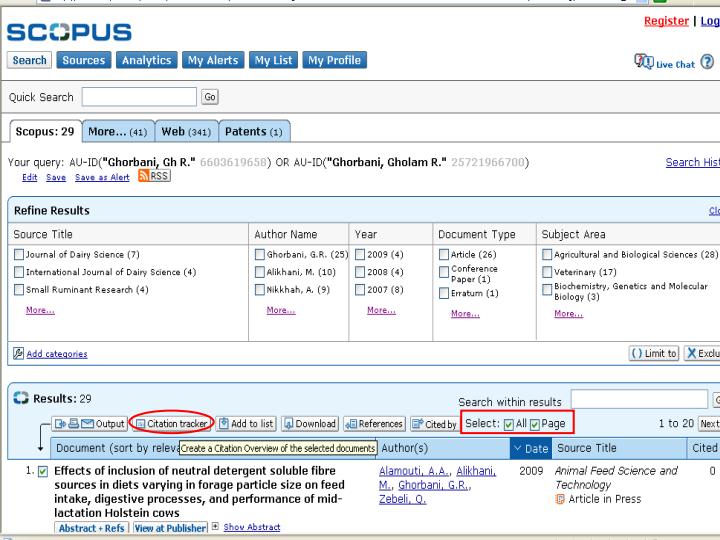Check Small Ruminant Research filter
The width and height of the screenshot is (720, 540).
[19, 290]
